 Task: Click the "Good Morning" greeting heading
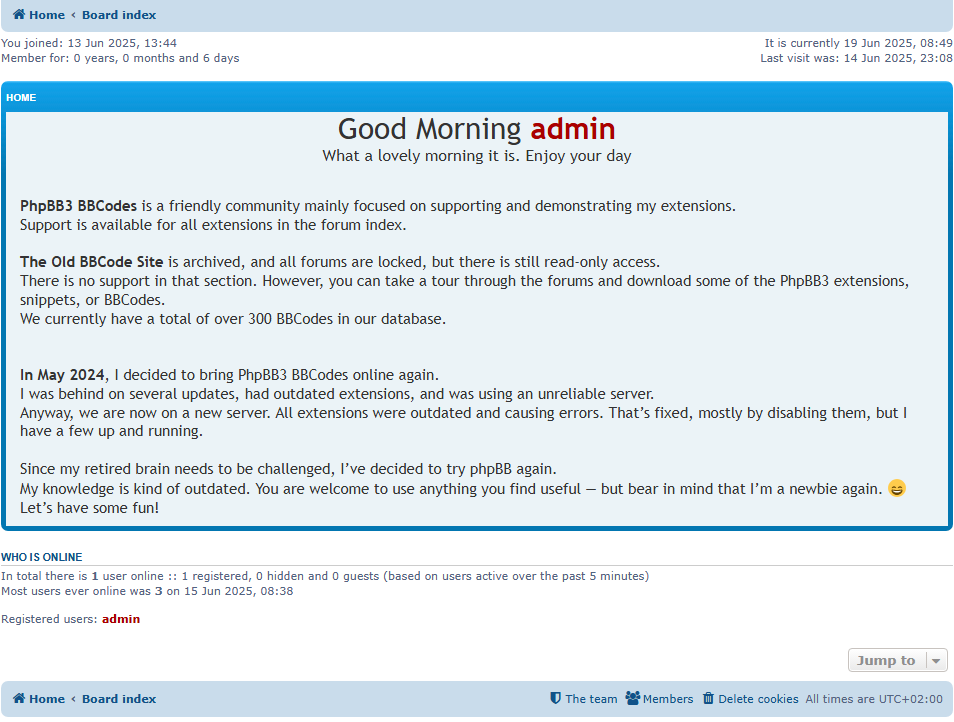[x=430, y=129]
